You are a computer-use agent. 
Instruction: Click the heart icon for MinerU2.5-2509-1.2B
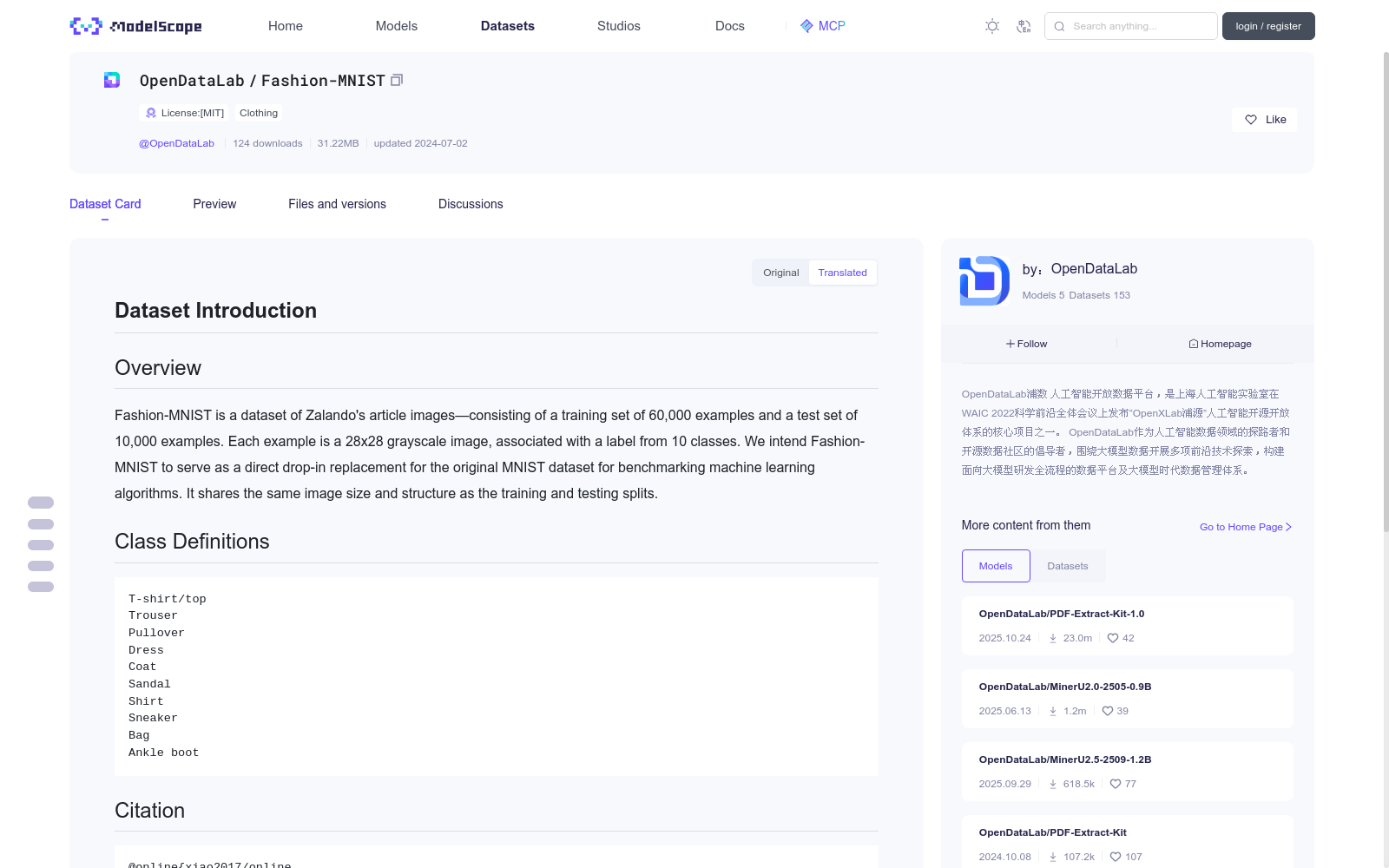pyautogui.click(x=1116, y=784)
